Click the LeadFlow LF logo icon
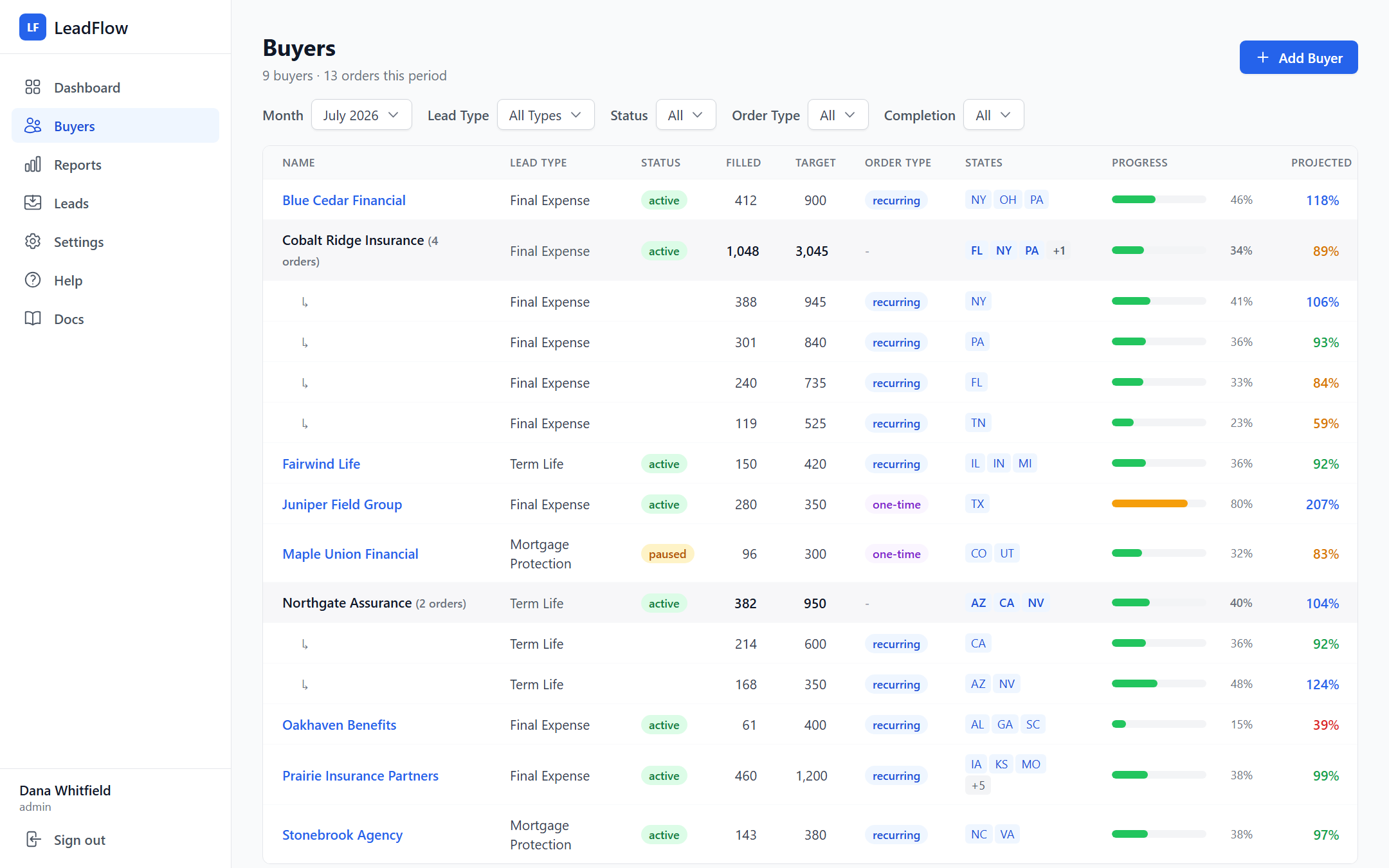 [33, 28]
